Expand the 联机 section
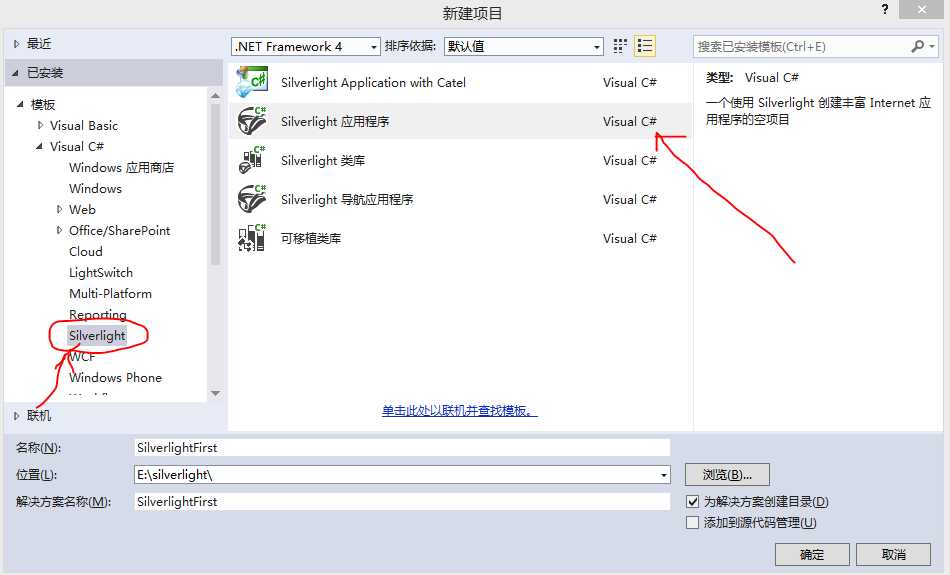The width and height of the screenshot is (950, 575). 16,416
